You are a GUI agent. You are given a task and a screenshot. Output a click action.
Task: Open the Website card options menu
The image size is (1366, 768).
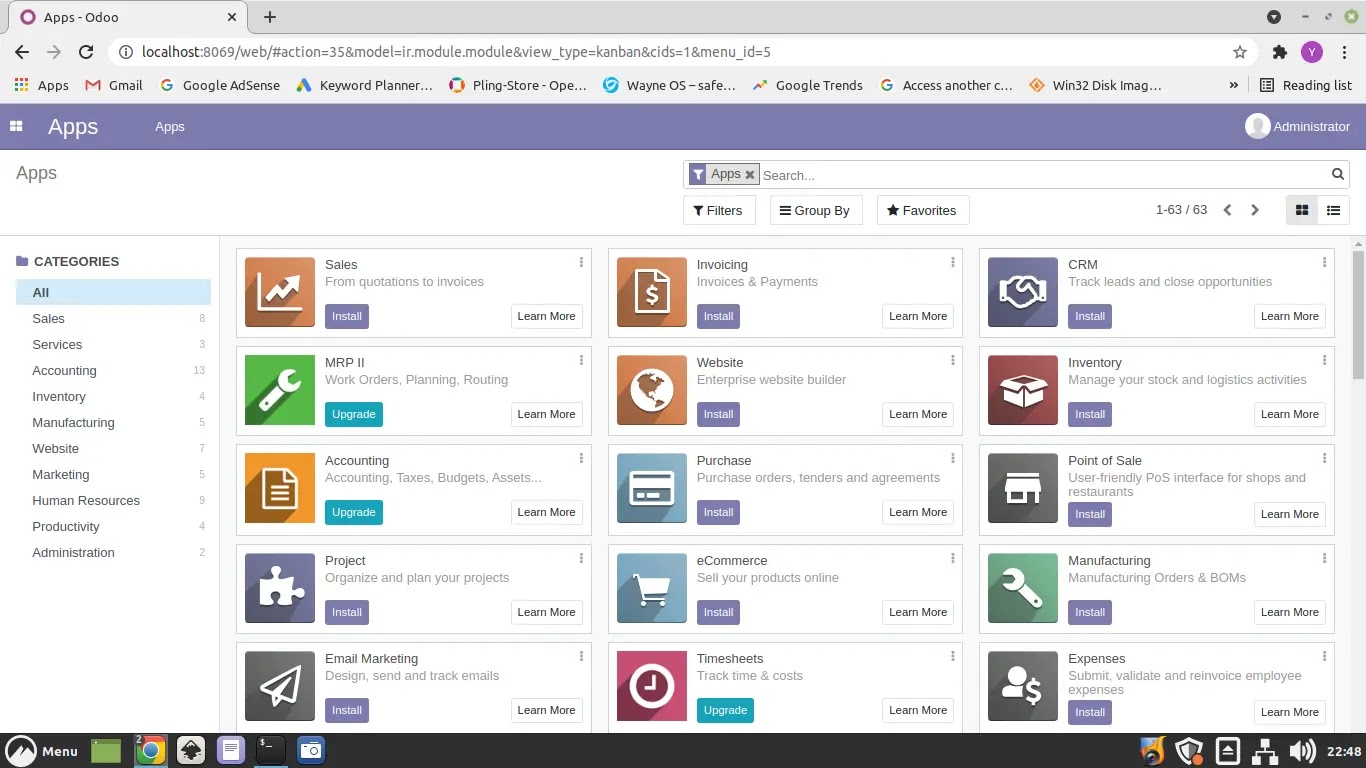pyautogui.click(x=953, y=361)
